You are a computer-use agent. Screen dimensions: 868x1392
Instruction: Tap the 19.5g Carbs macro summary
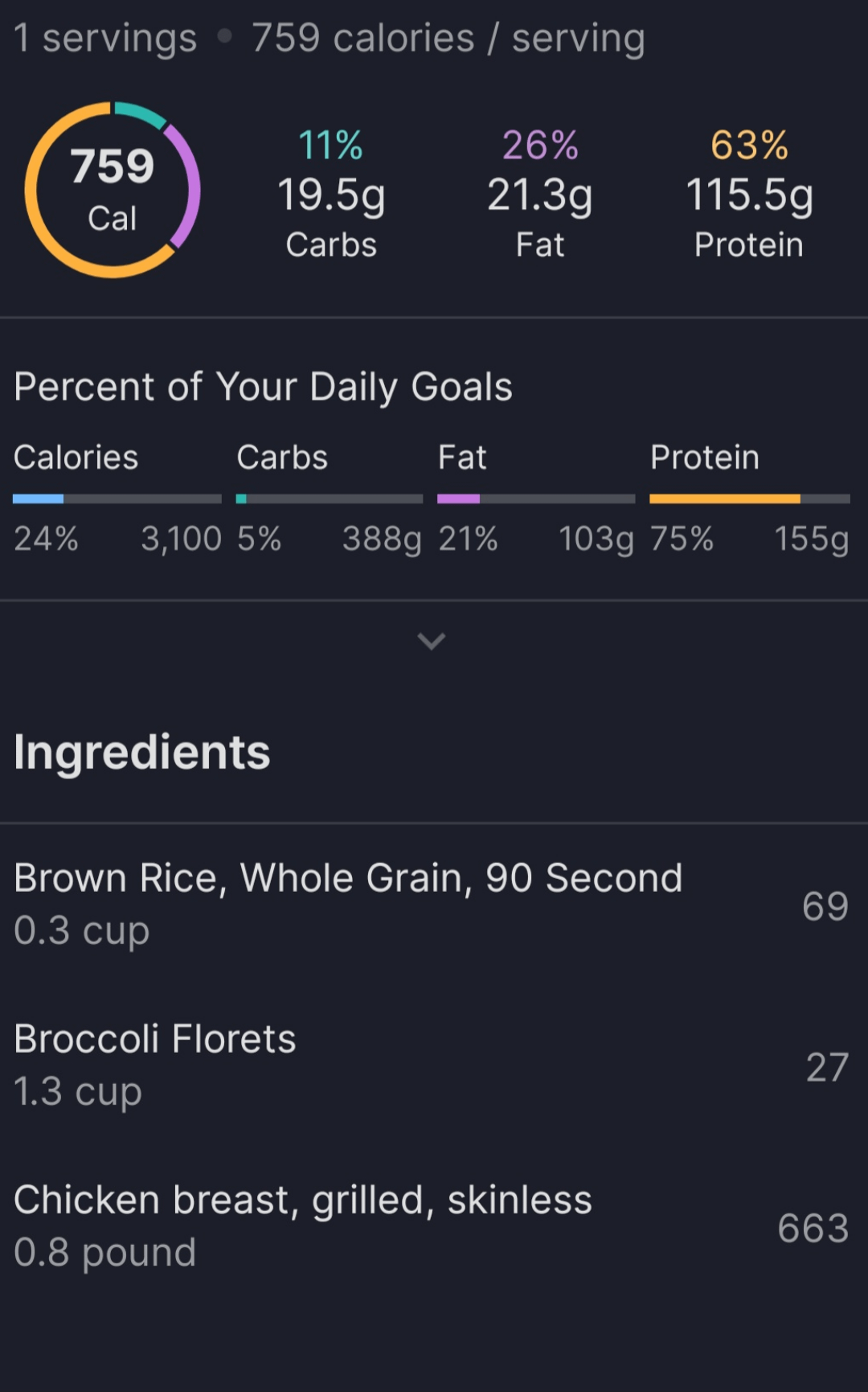tap(331, 195)
